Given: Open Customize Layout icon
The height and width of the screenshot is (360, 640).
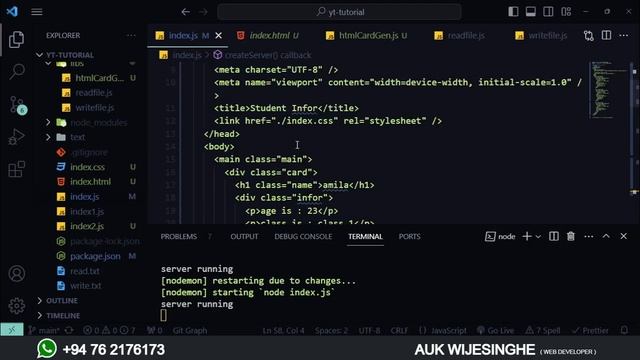Looking at the screenshot, I should [566, 12].
